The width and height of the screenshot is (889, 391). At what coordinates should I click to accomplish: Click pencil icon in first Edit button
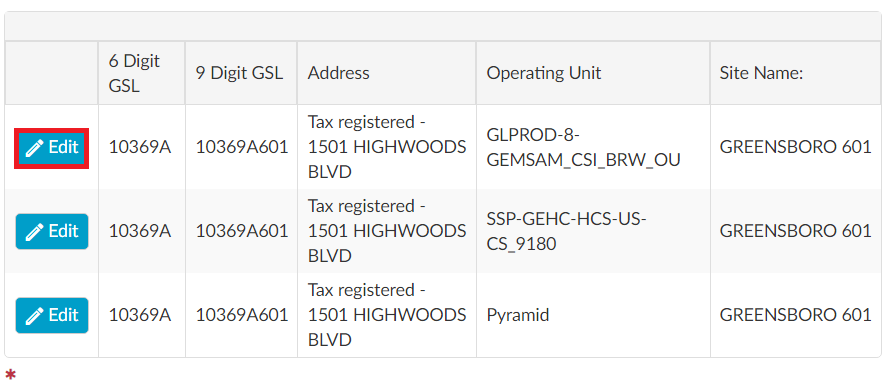click(x=35, y=148)
